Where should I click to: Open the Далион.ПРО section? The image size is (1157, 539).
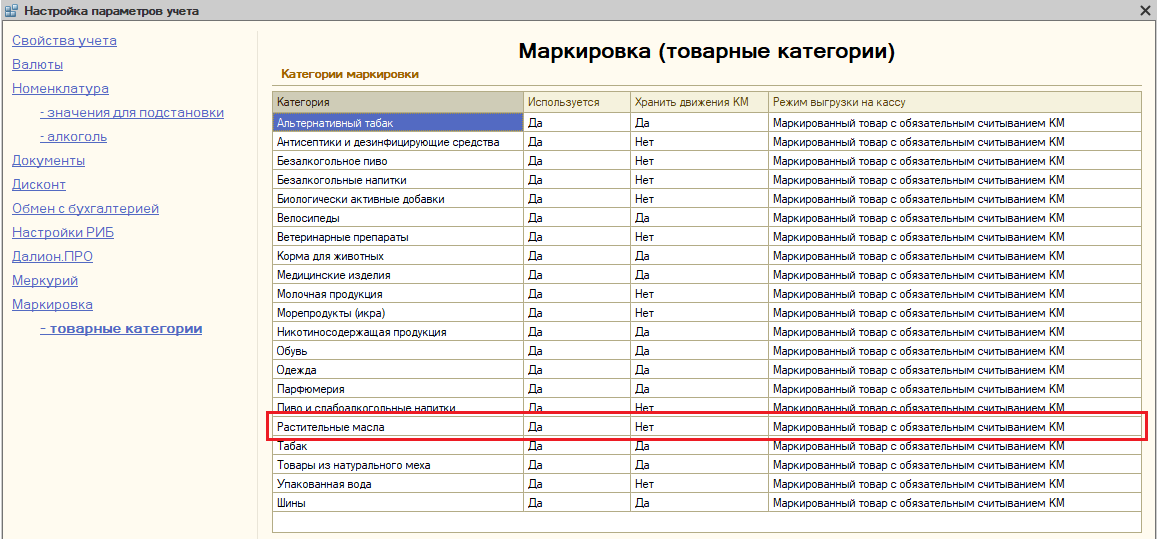point(52,257)
